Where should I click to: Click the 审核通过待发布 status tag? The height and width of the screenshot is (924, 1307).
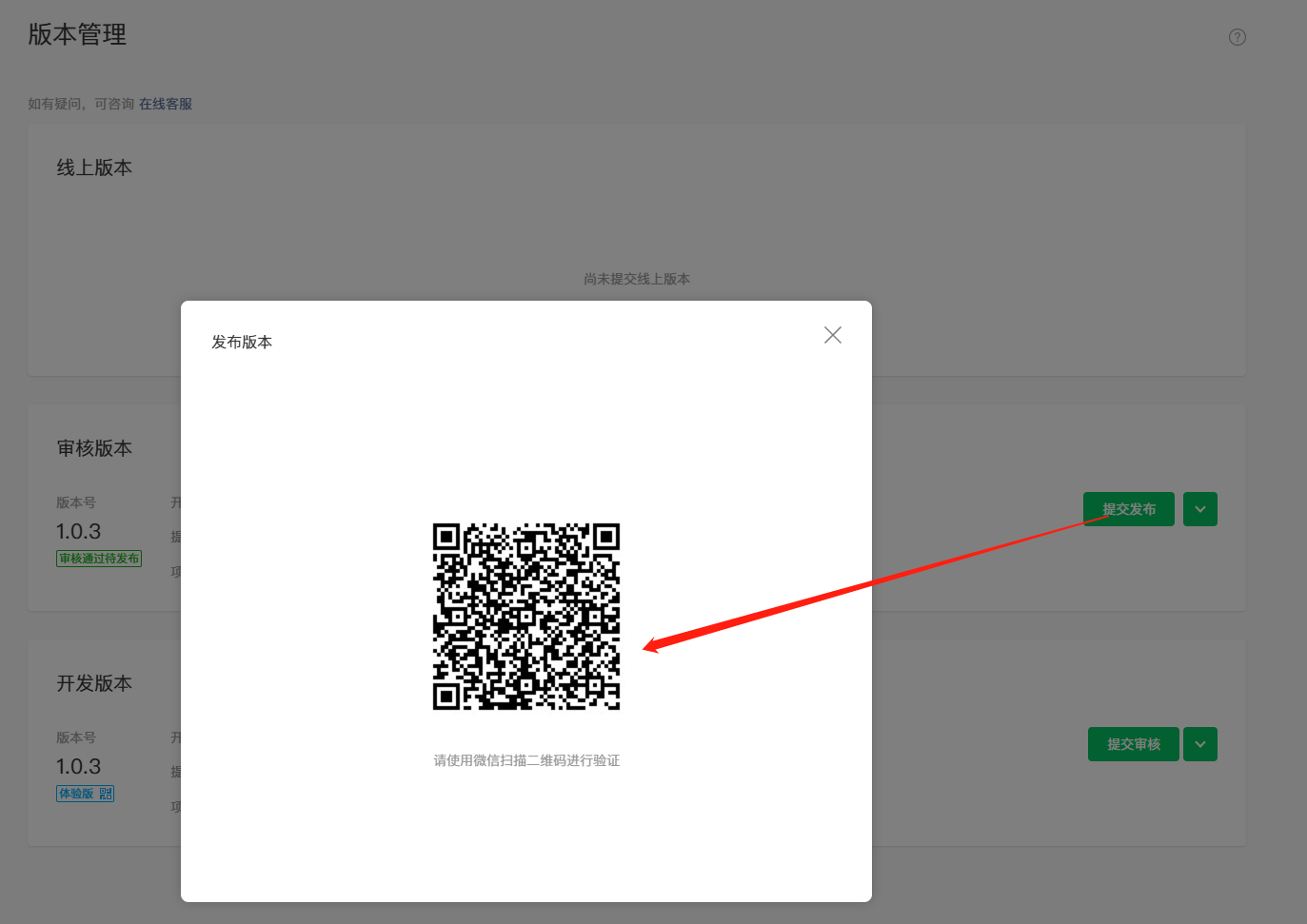[x=99, y=559]
